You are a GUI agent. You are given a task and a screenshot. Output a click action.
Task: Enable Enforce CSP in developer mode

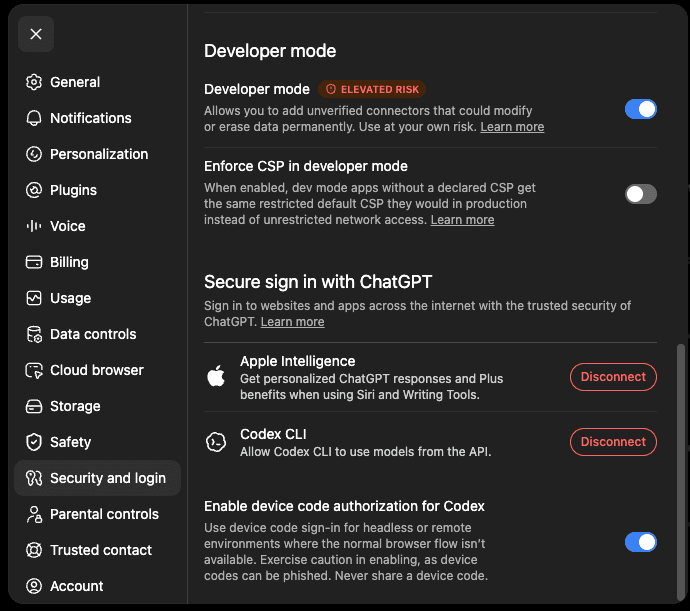(641, 194)
